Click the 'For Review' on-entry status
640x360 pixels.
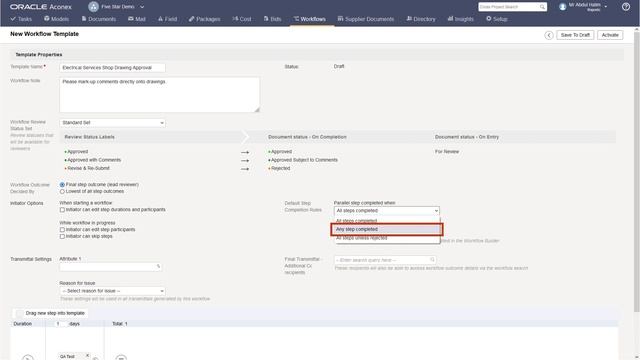pos(447,151)
